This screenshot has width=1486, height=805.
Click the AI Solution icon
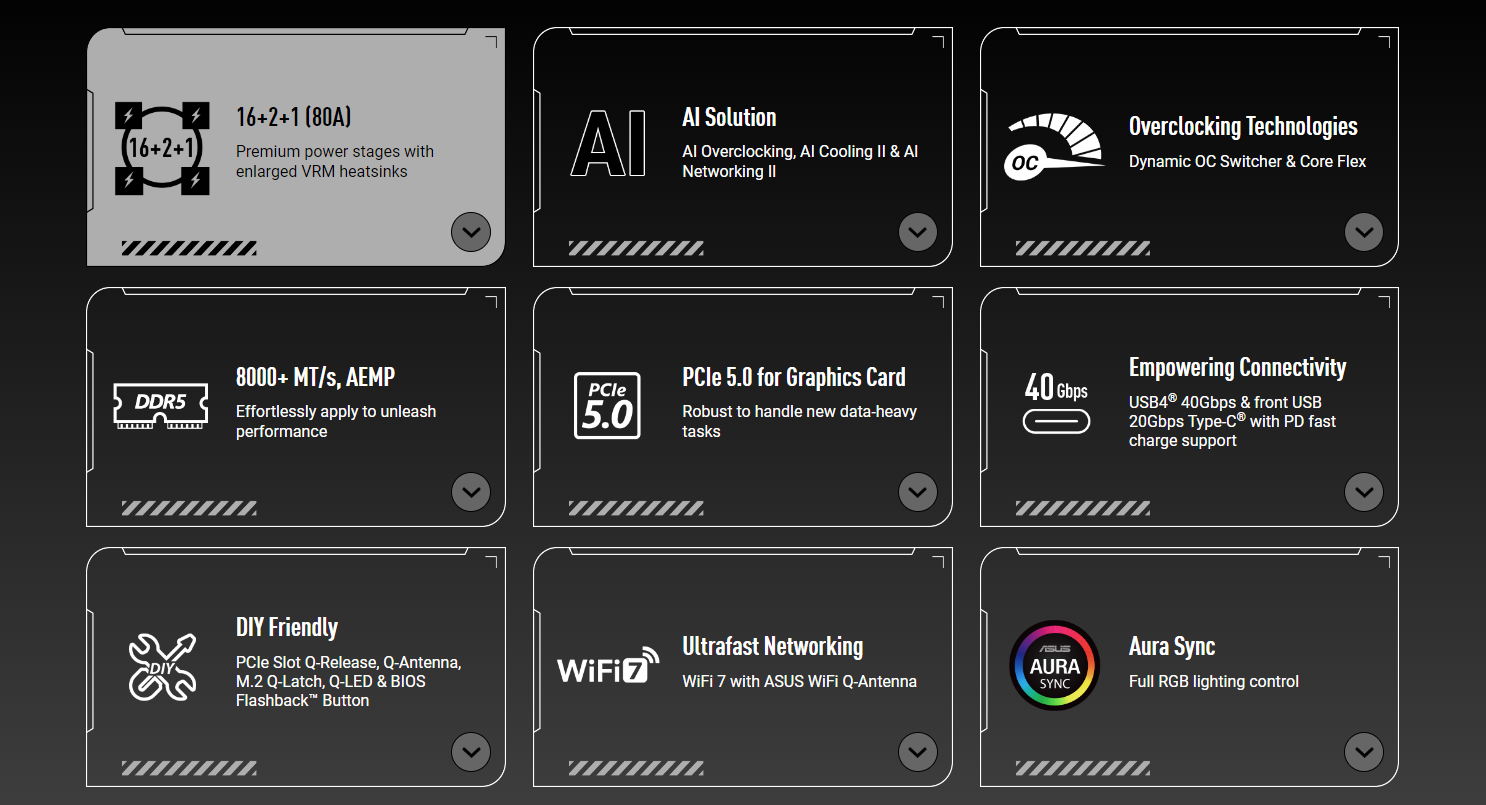coord(608,145)
